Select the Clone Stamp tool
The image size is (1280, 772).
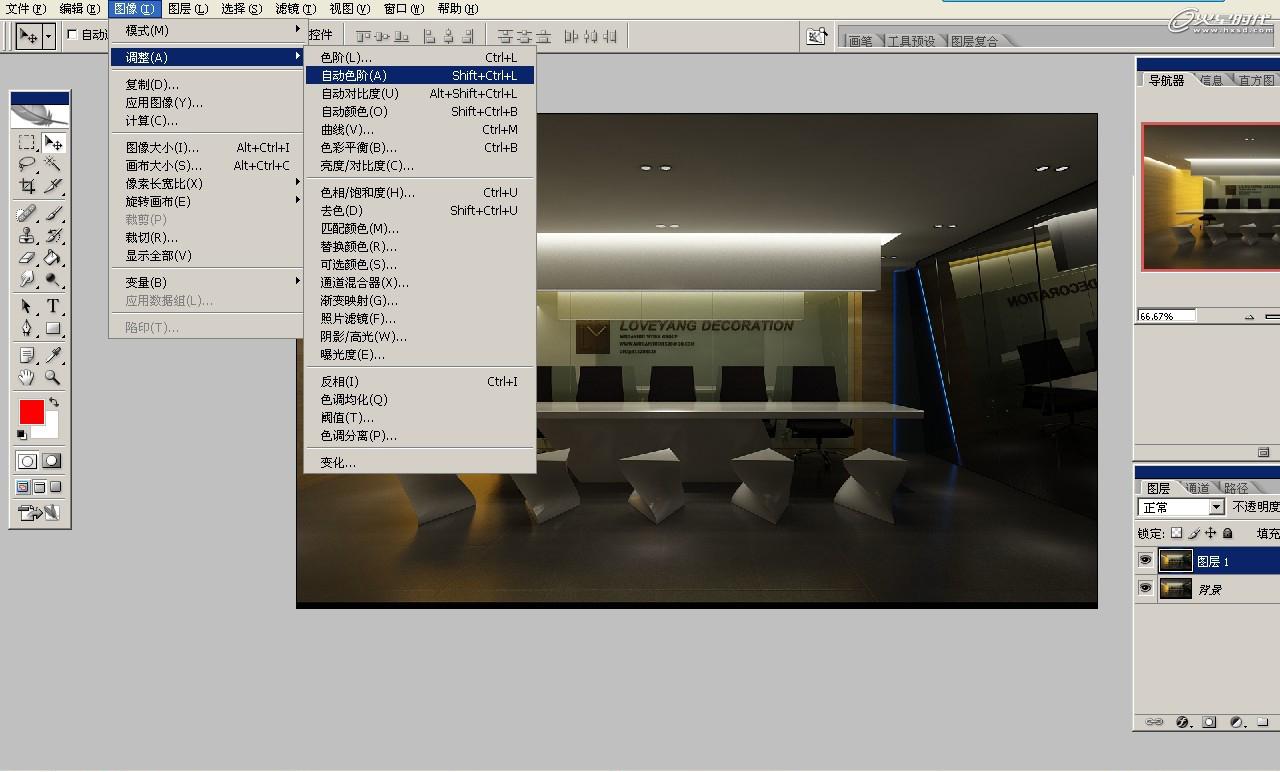coord(27,235)
